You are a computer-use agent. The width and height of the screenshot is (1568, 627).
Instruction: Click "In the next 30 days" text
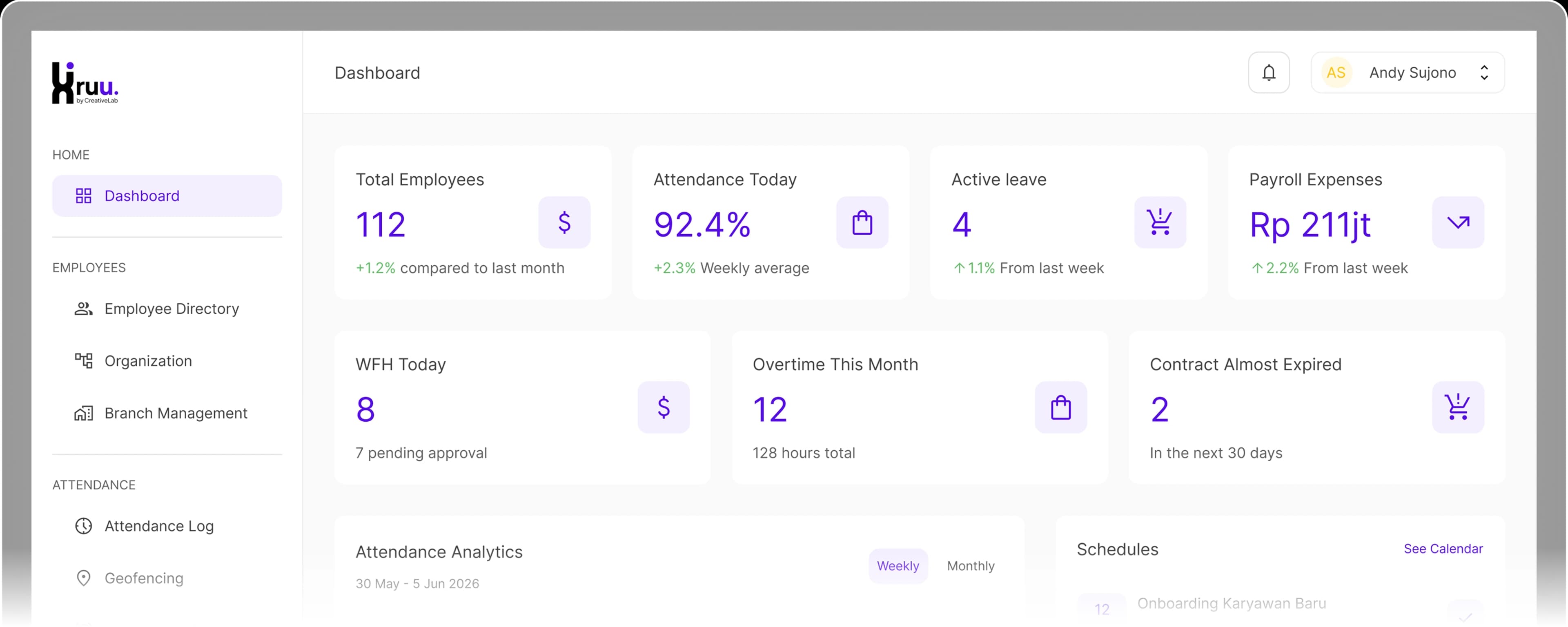(x=1216, y=453)
